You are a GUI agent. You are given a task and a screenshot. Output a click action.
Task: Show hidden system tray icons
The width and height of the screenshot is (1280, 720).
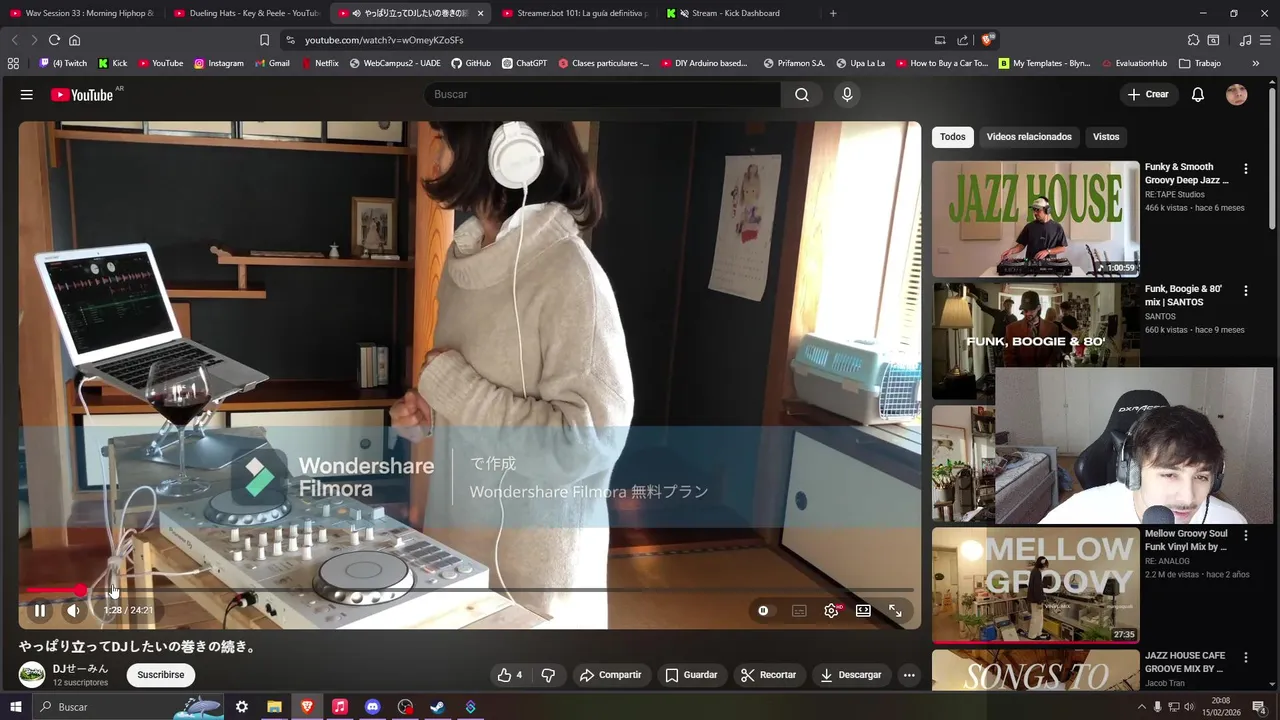point(1141,707)
